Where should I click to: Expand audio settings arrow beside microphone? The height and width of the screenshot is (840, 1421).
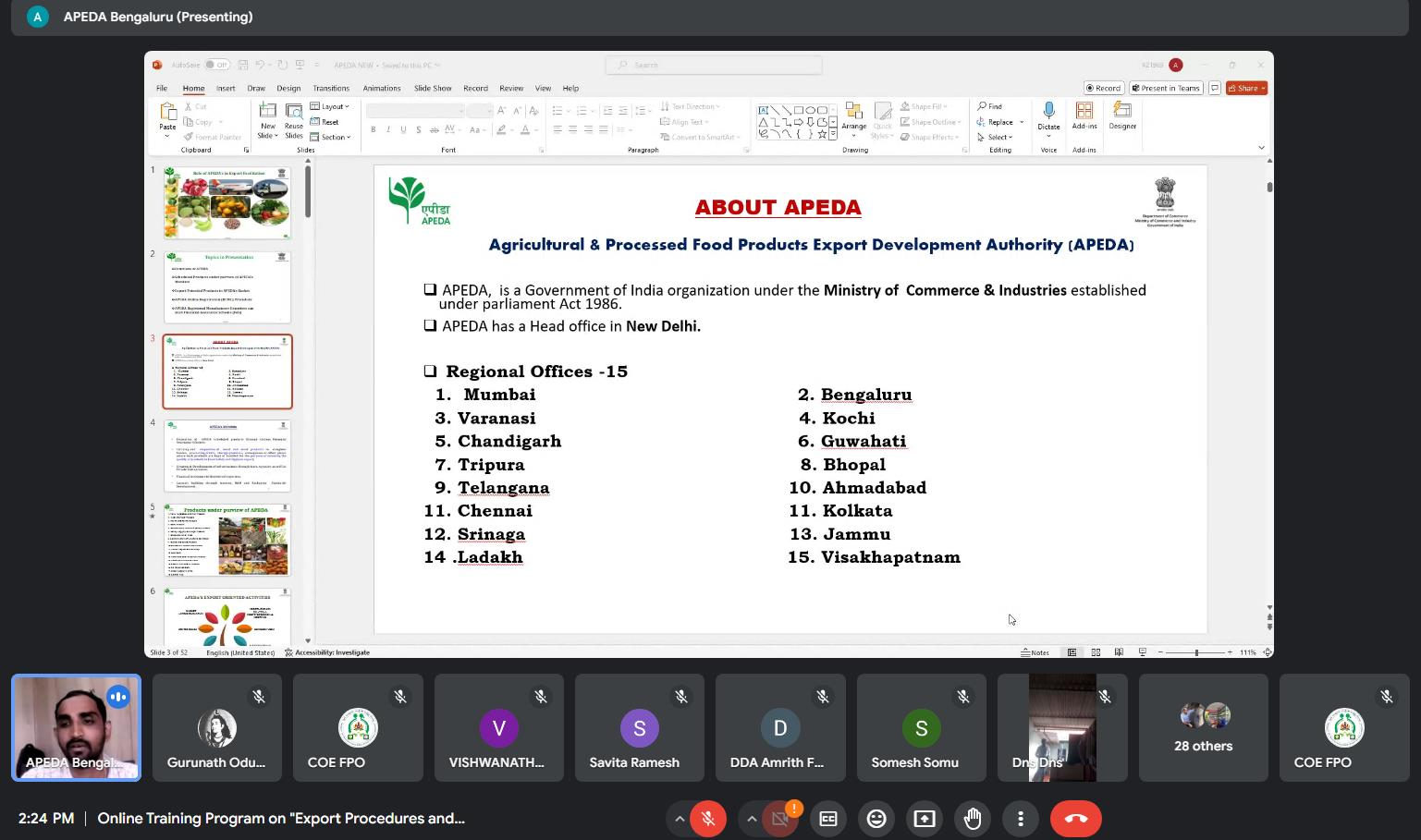[680, 819]
